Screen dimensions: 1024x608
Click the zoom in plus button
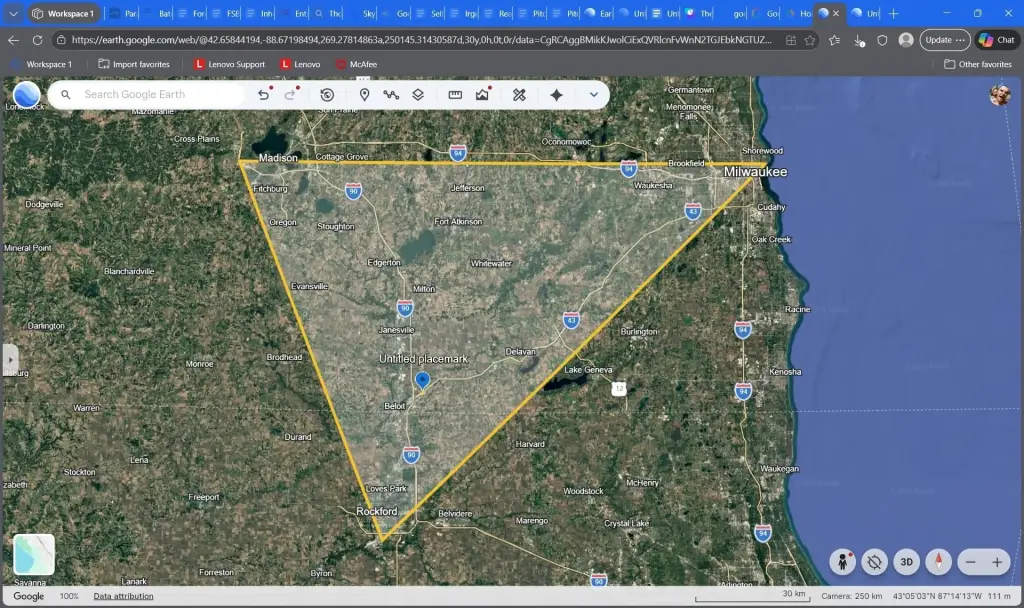tap(996, 562)
